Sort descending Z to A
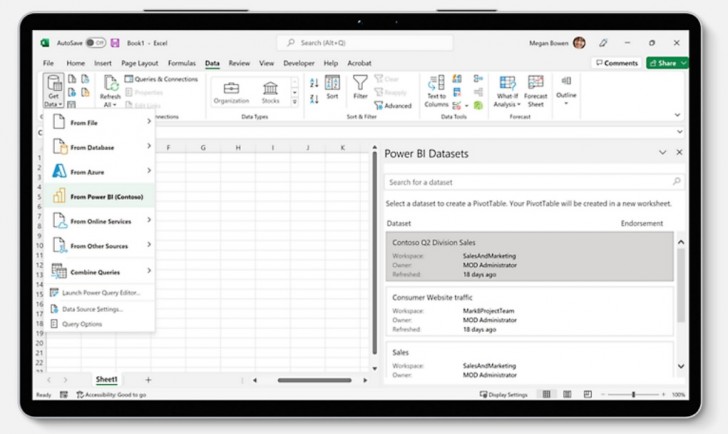Image resolution: width=728 pixels, height=434 pixels. (314, 99)
